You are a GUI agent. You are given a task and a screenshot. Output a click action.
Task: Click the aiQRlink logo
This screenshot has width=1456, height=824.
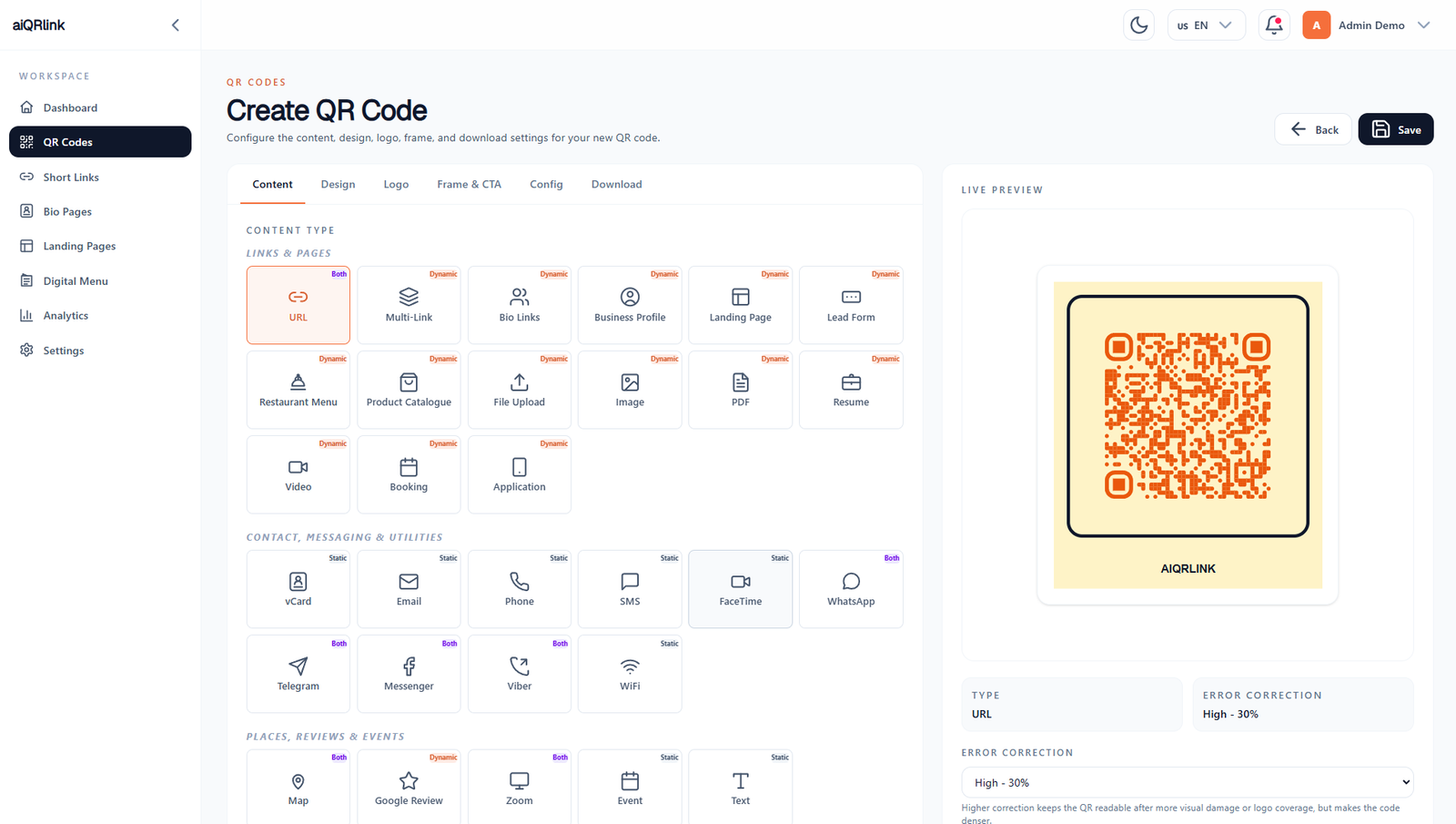click(x=39, y=25)
